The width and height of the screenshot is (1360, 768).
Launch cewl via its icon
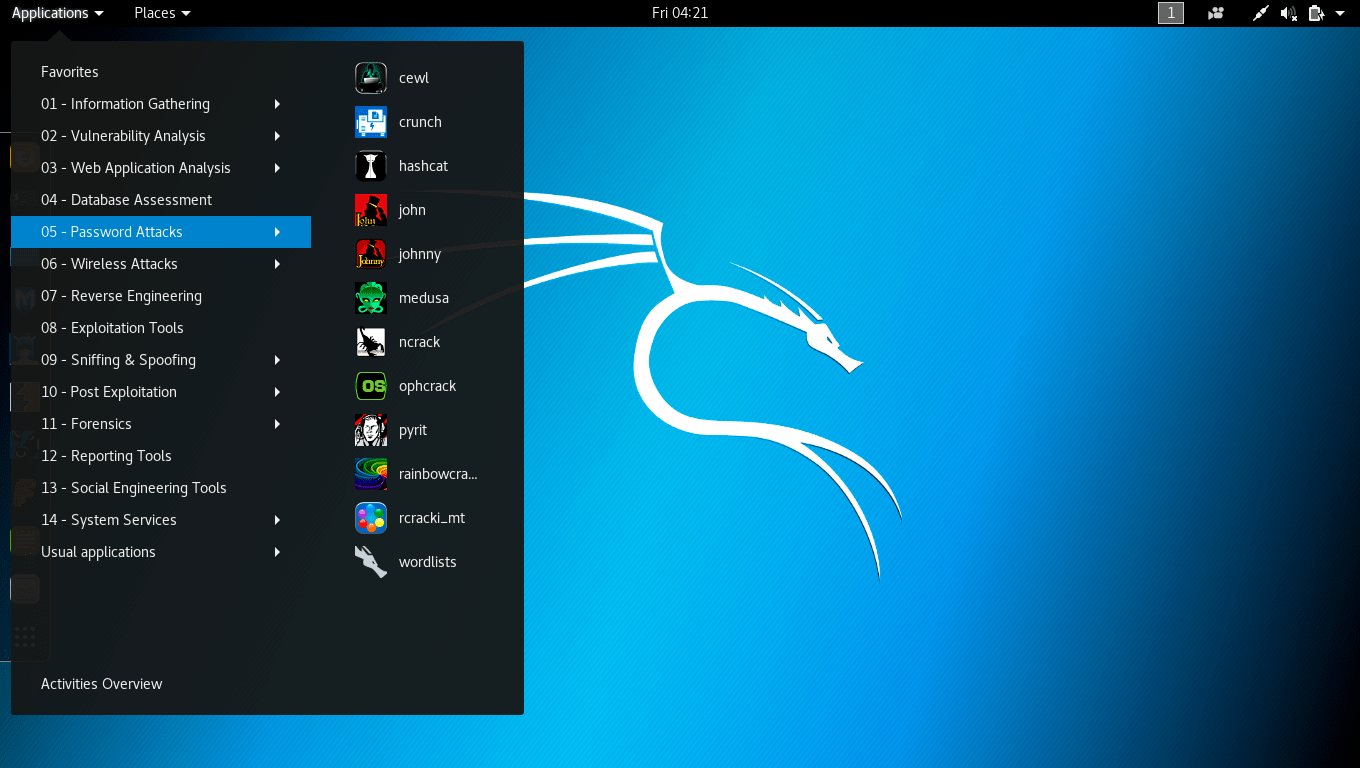371,78
